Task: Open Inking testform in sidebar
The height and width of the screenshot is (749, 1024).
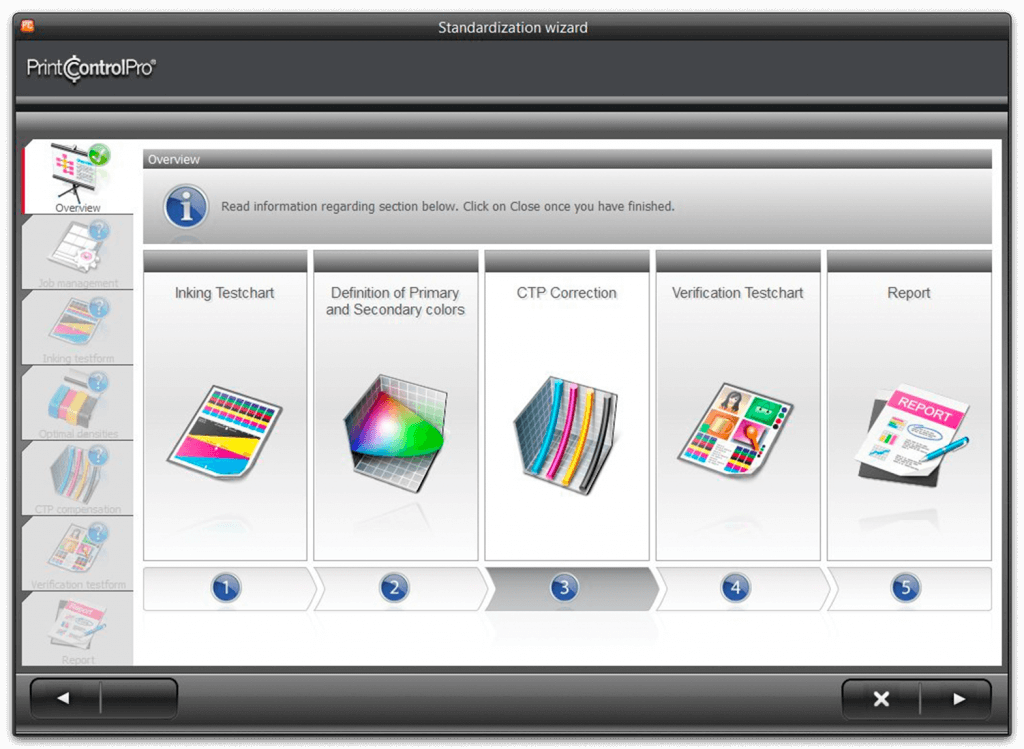Action: (x=78, y=326)
